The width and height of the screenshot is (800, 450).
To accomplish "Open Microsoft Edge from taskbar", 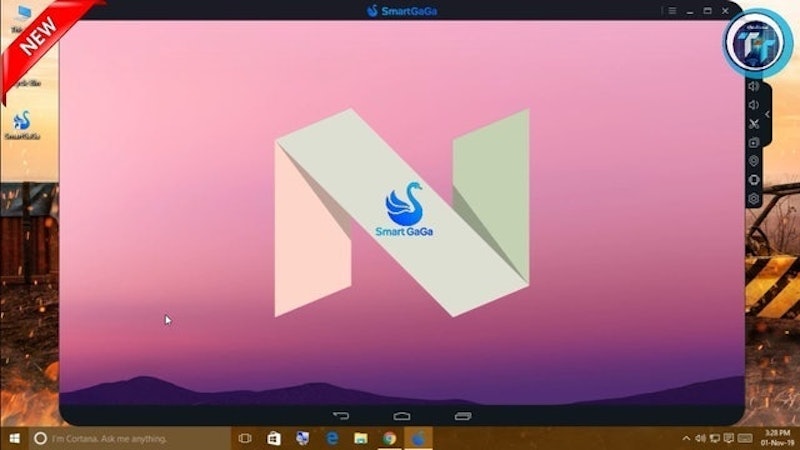I will (x=332, y=438).
